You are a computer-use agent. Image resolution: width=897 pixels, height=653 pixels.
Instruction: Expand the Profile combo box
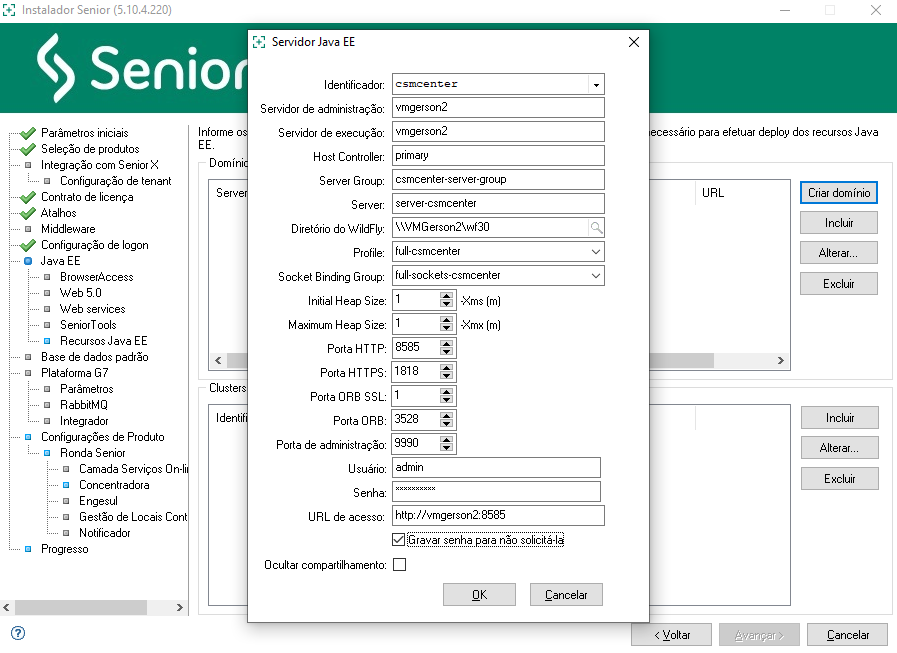[596, 251]
